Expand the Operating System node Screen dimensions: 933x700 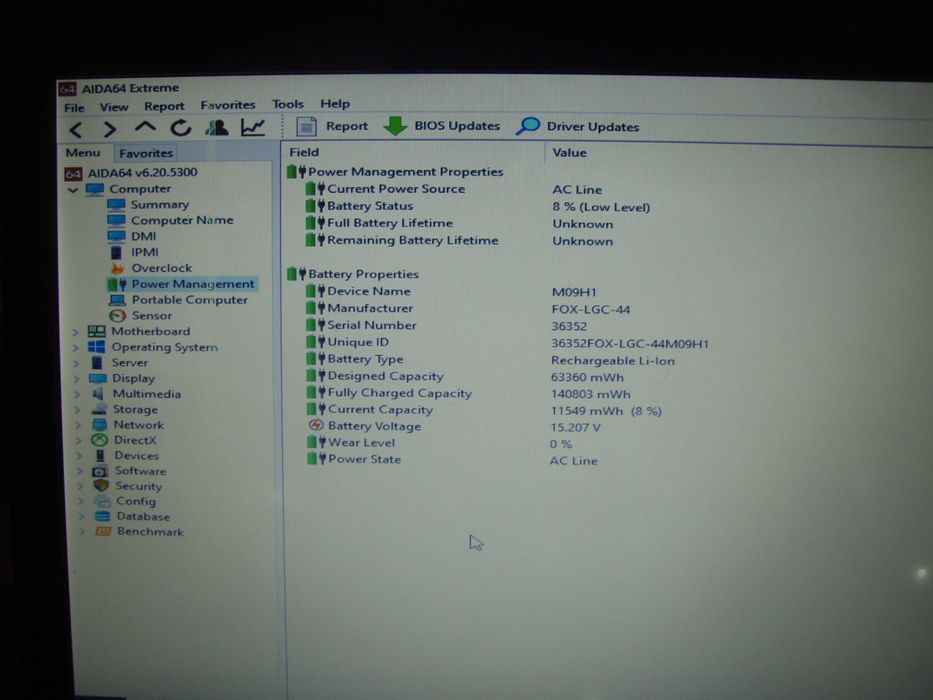point(76,347)
